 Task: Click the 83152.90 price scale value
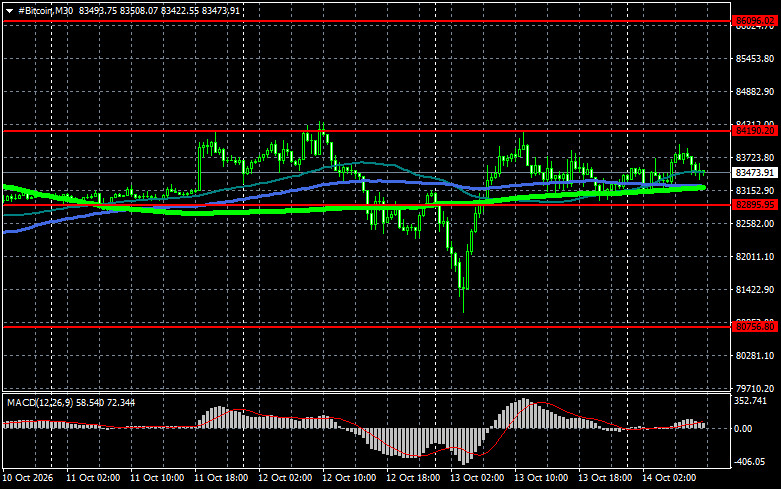coord(755,190)
